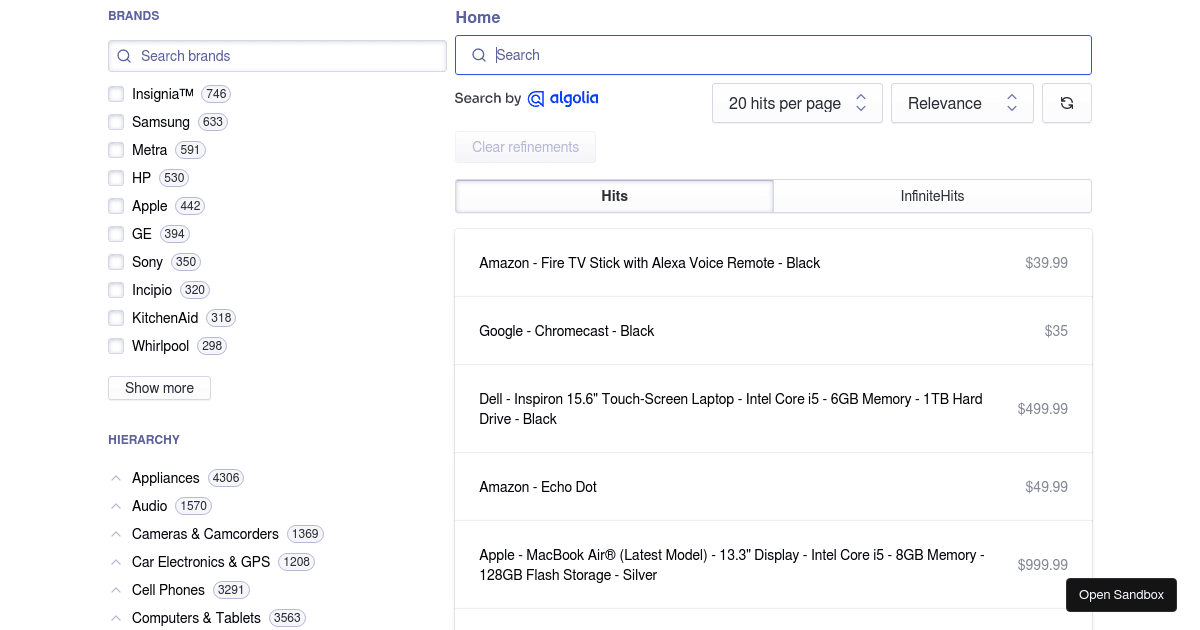Screen dimensions: 1200x630
Task: Click the refresh results icon button
Action: click(x=1066, y=103)
